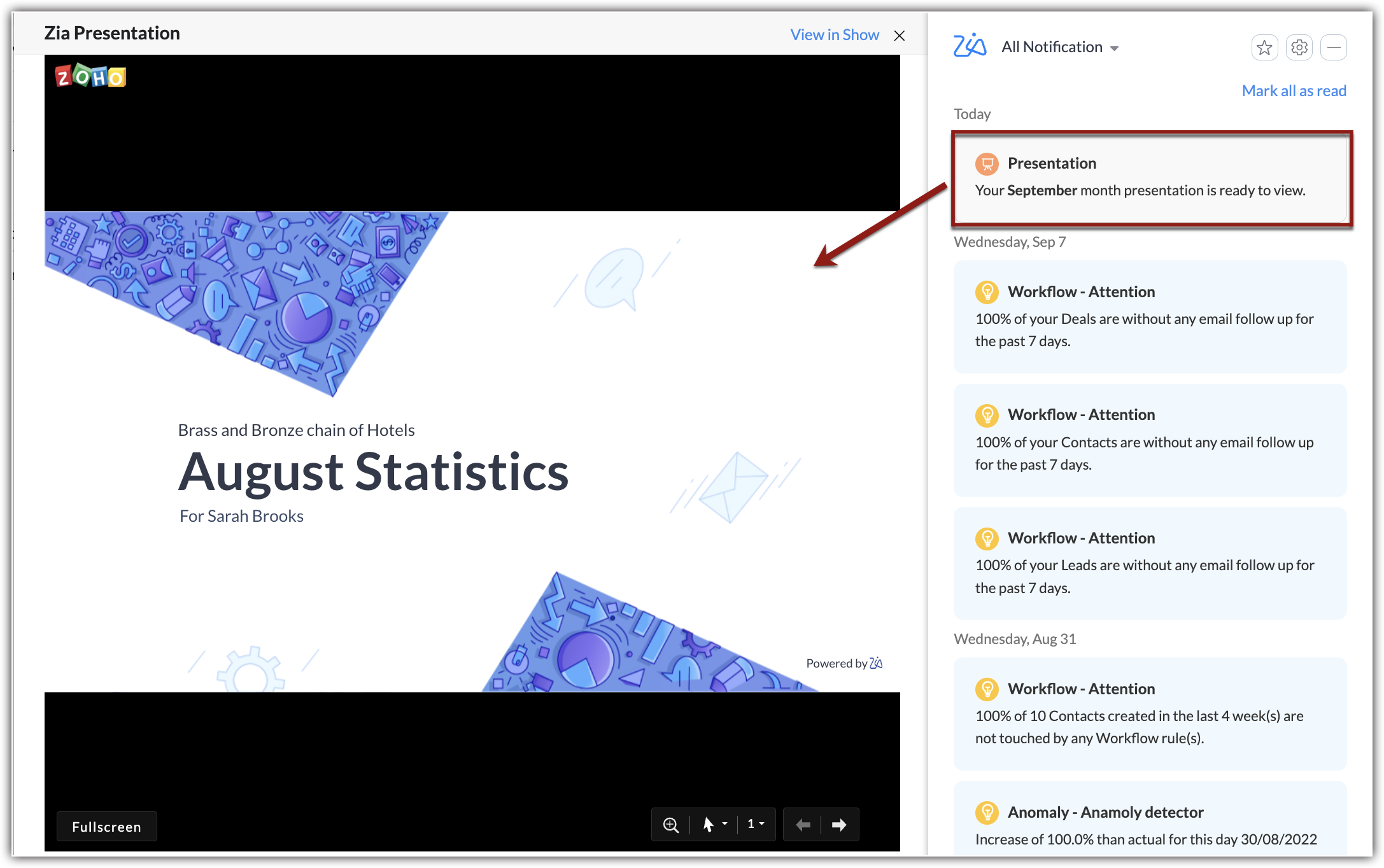
Task: Open the slide number dropdown
Action: point(755,824)
